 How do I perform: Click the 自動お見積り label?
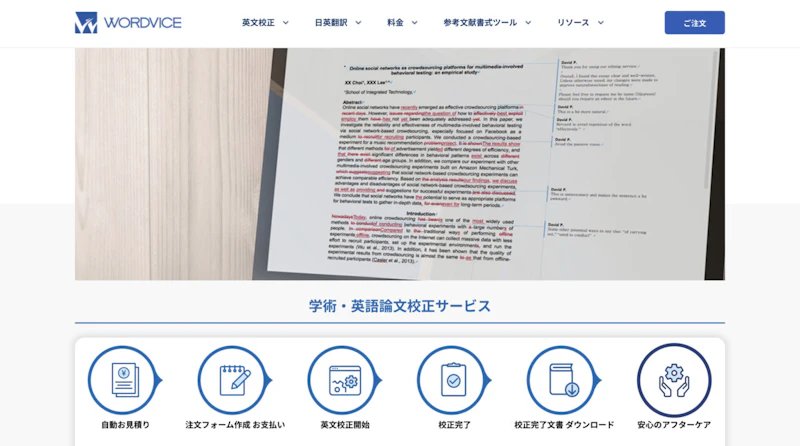click(x=125, y=425)
